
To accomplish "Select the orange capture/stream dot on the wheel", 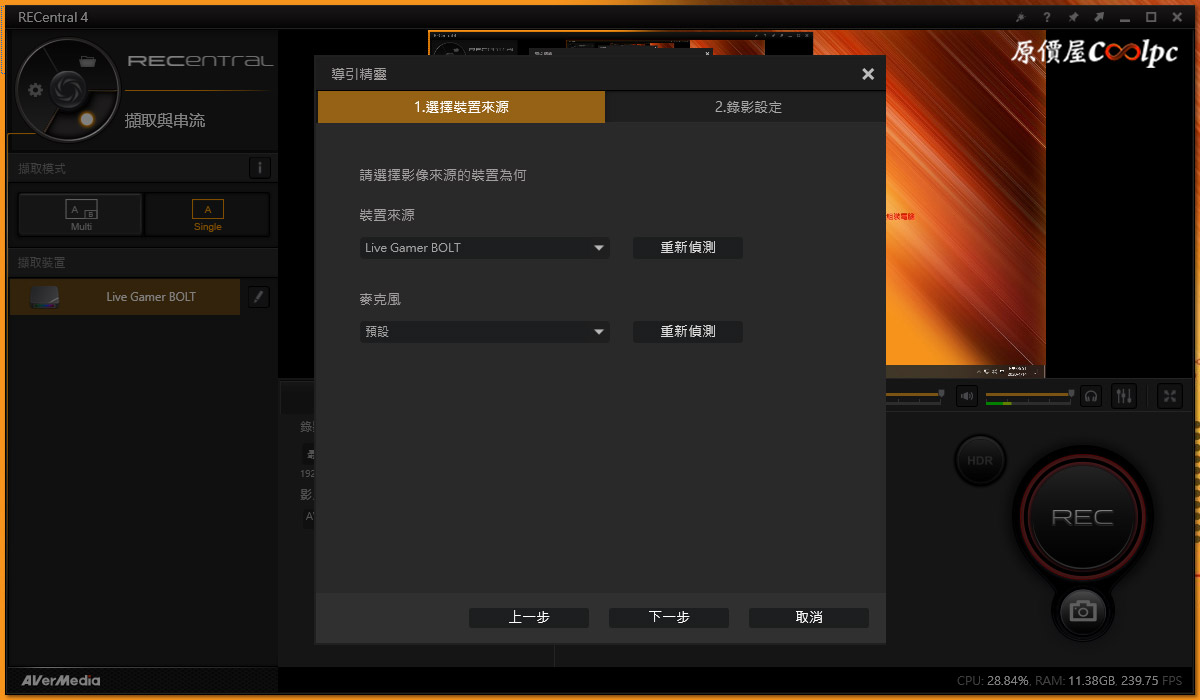I will pyautogui.click(x=87, y=119).
